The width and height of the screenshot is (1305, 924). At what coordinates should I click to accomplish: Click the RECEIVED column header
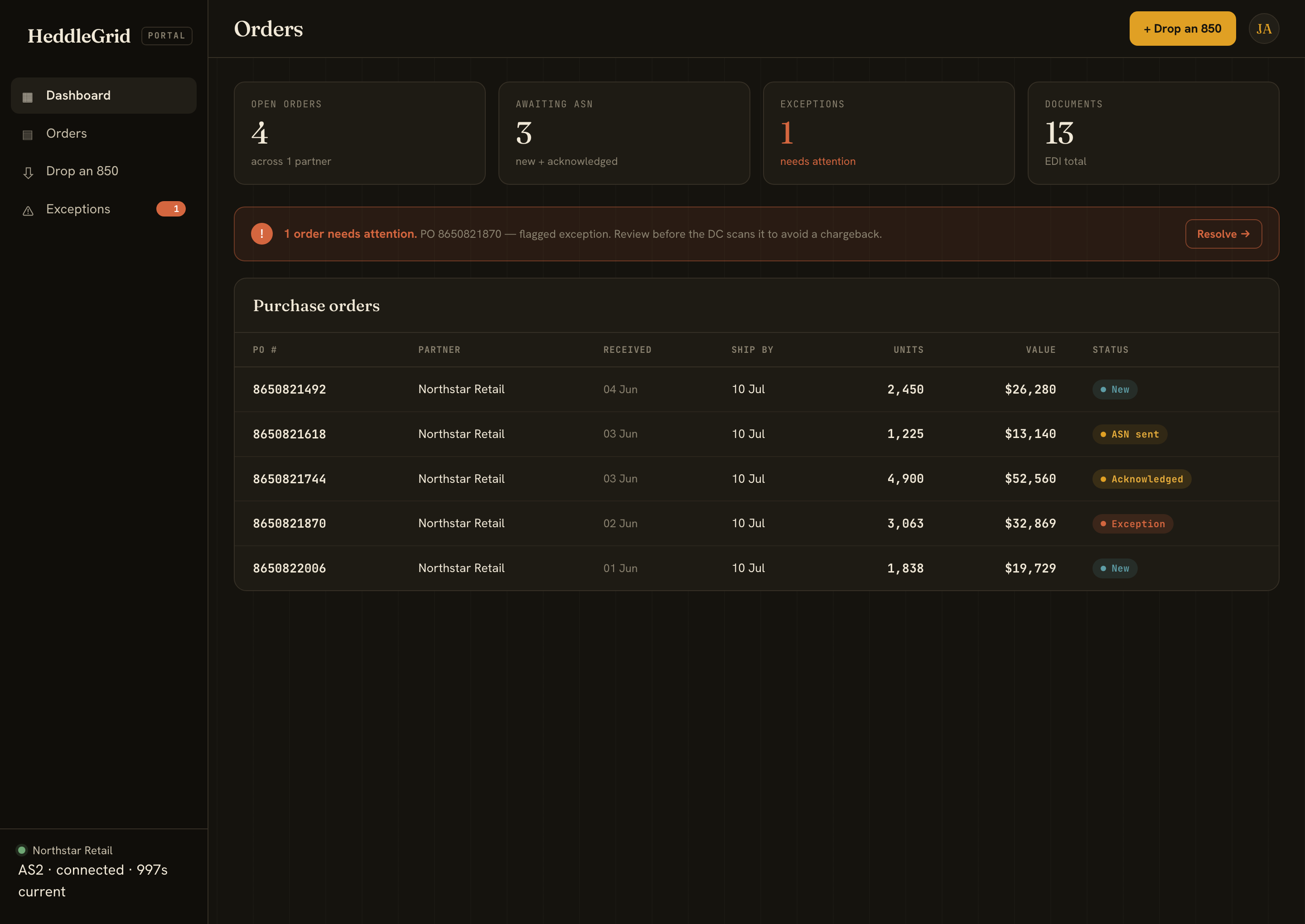coord(628,350)
